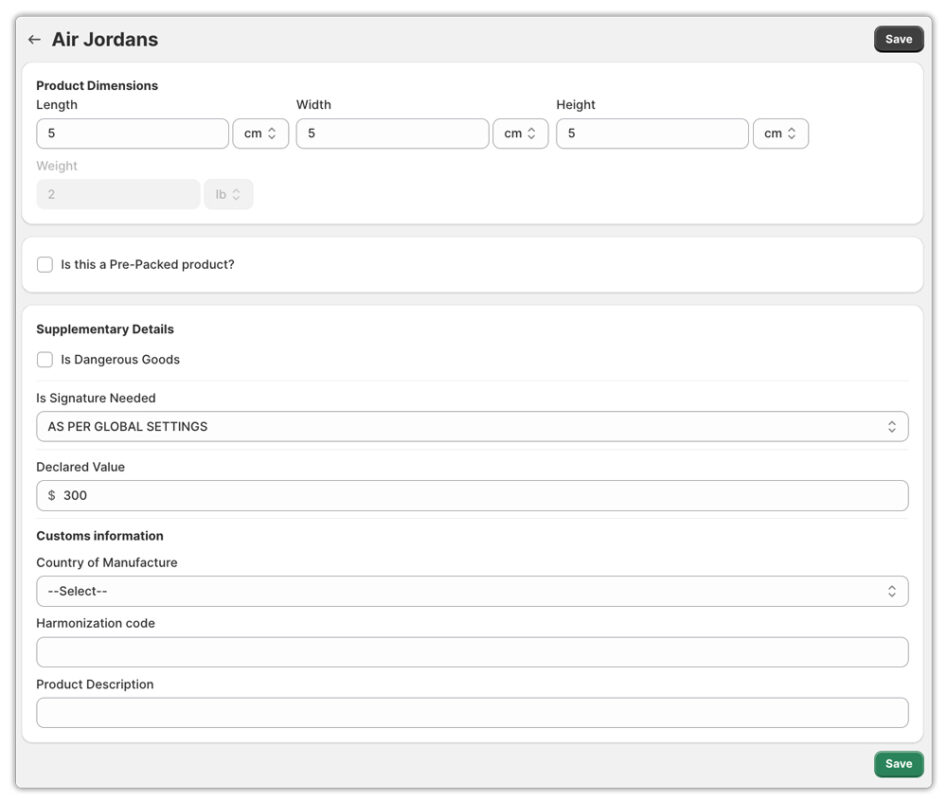Click the Width value field showing 5
947x800 pixels.
click(390, 133)
